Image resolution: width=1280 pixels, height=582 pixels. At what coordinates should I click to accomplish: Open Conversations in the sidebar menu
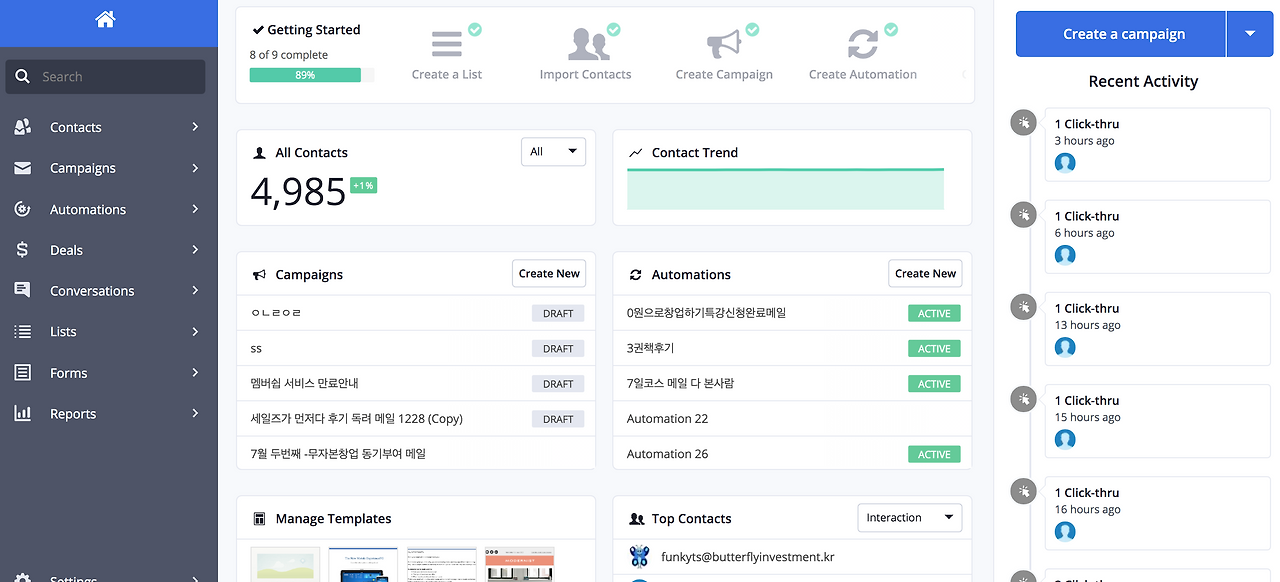(x=92, y=290)
